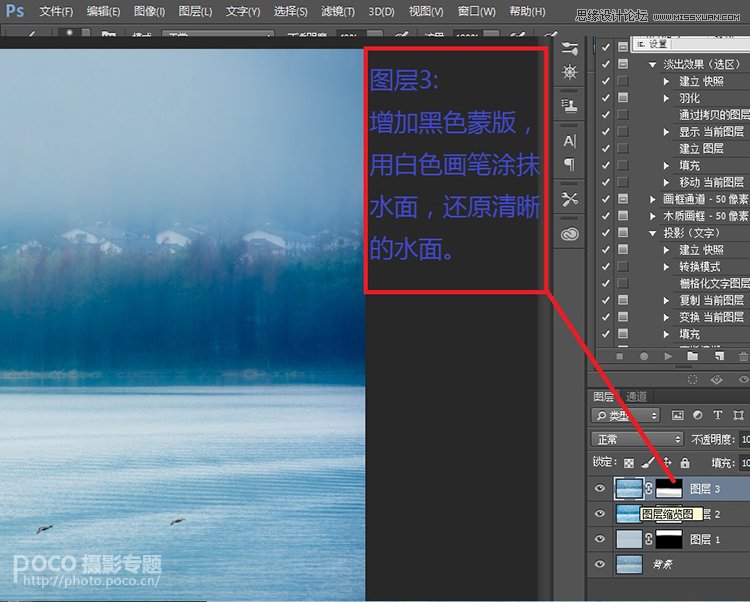Viewport: 750px width, 602px height.
Task: Click the Ps logo icon
Action: click(15, 11)
